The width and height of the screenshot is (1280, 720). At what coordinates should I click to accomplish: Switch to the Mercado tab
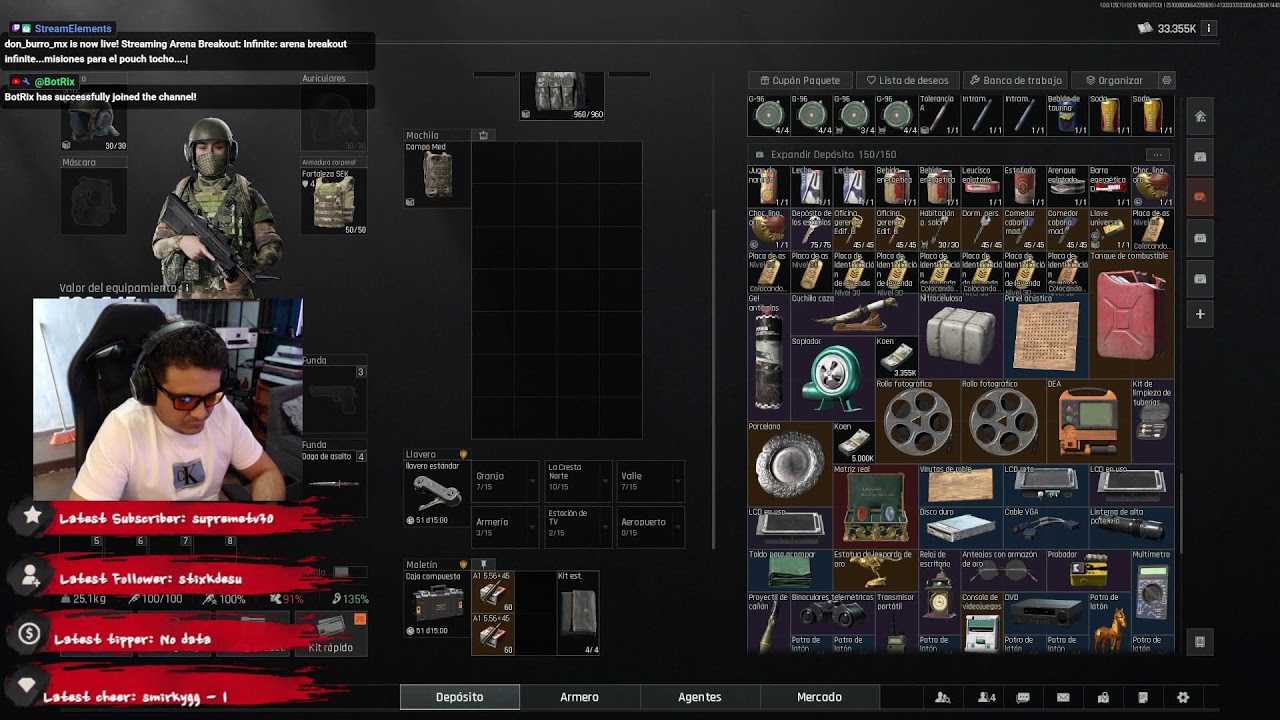820,697
